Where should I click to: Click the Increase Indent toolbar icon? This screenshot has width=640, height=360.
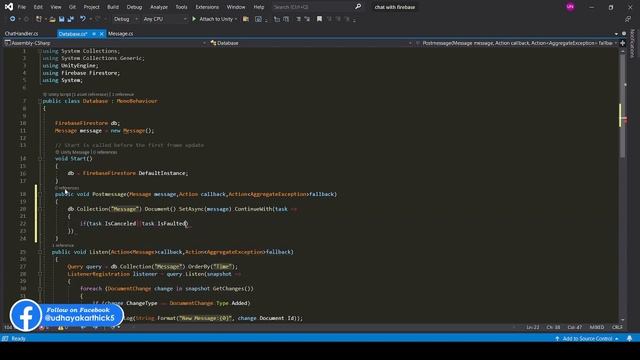(307, 19)
